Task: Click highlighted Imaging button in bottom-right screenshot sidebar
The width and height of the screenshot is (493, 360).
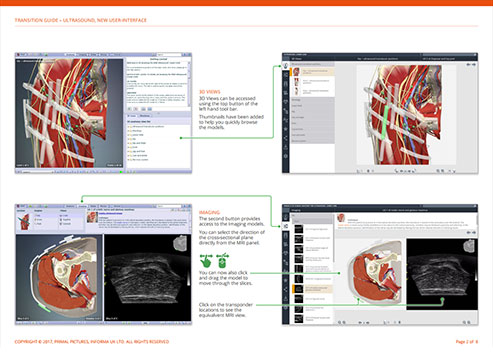Action: click(x=286, y=226)
